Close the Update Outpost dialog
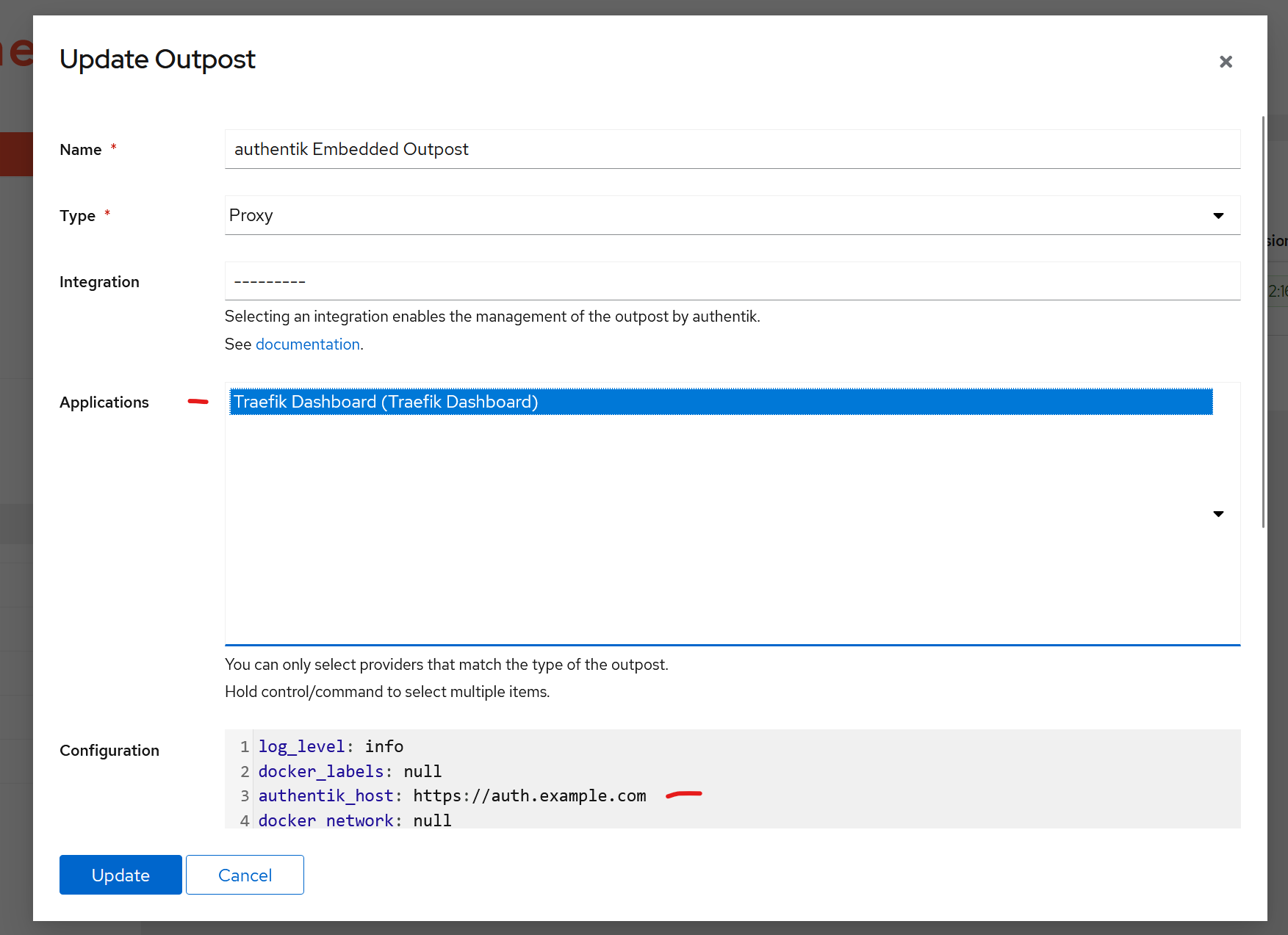The width and height of the screenshot is (1288, 935). 1226,62
